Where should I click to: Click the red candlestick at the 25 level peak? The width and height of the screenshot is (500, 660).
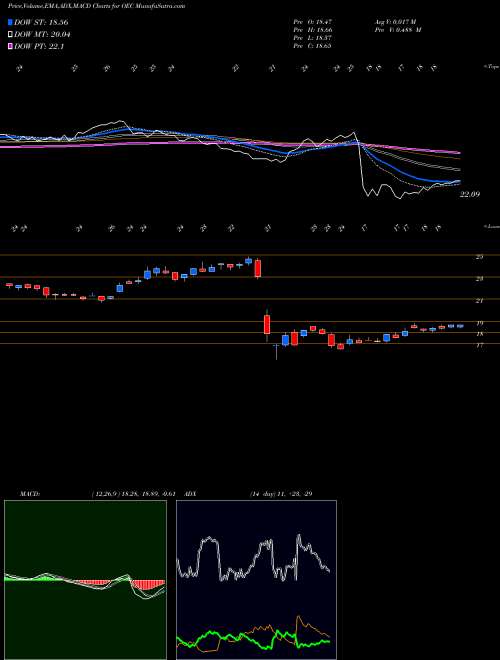(x=258, y=268)
